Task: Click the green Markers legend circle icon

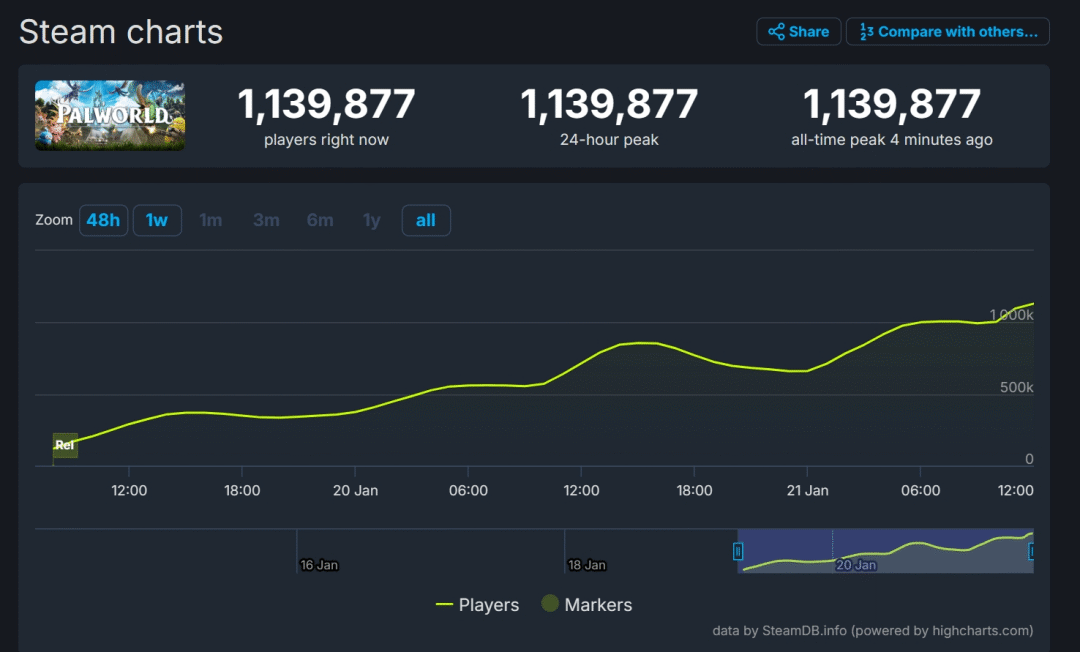Action: pyautogui.click(x=549, y=604)
